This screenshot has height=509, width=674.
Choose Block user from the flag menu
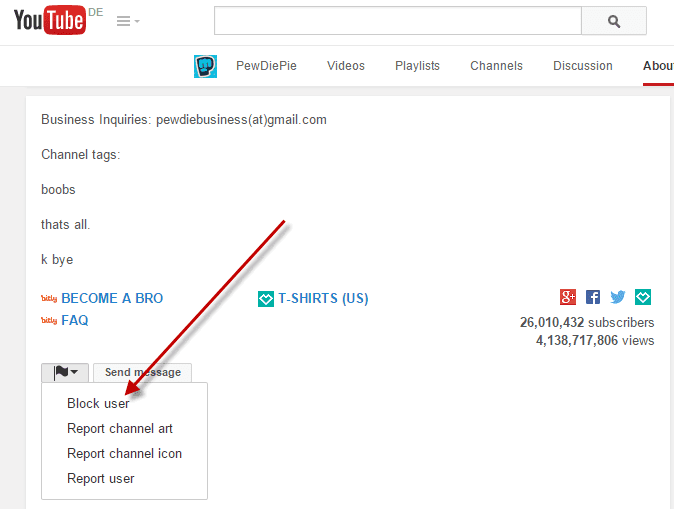[x=98, y=403]
